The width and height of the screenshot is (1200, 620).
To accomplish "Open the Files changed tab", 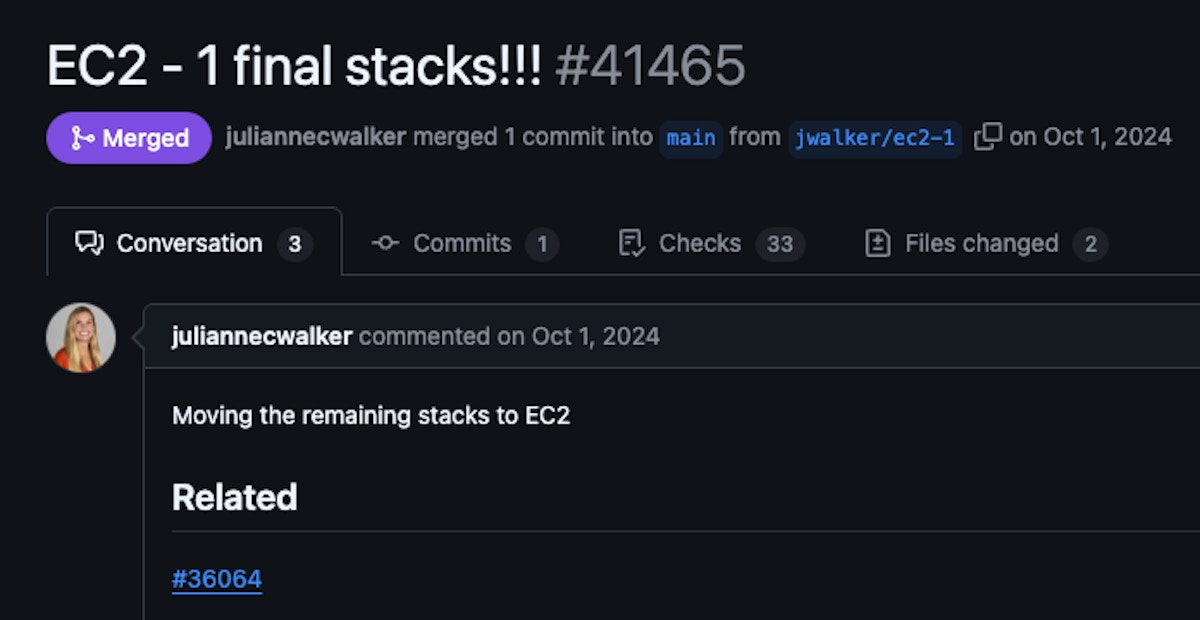I will [981, 243].
